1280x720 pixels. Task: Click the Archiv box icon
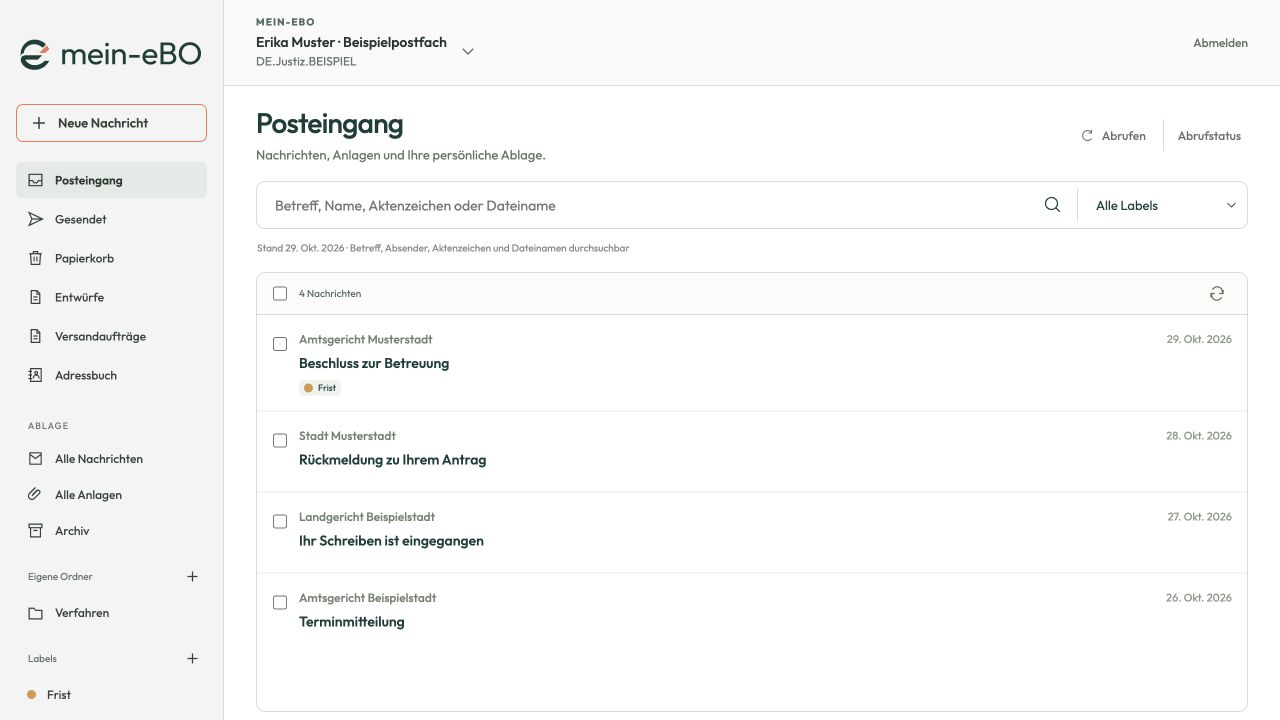pyautogui.click(x=36, y=531)
